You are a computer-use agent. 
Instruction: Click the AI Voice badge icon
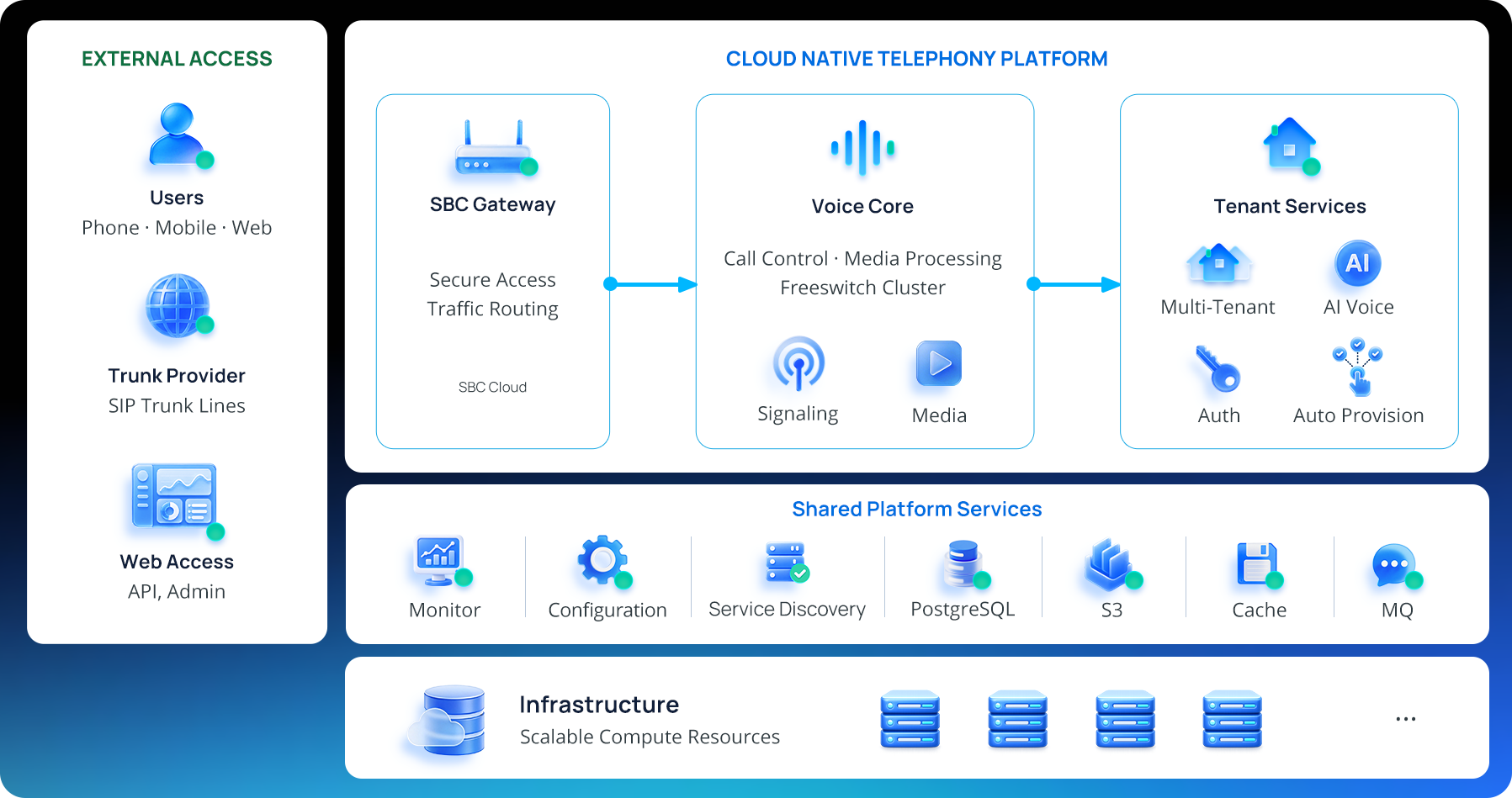pyautogui.click(x=1358, y=263)
